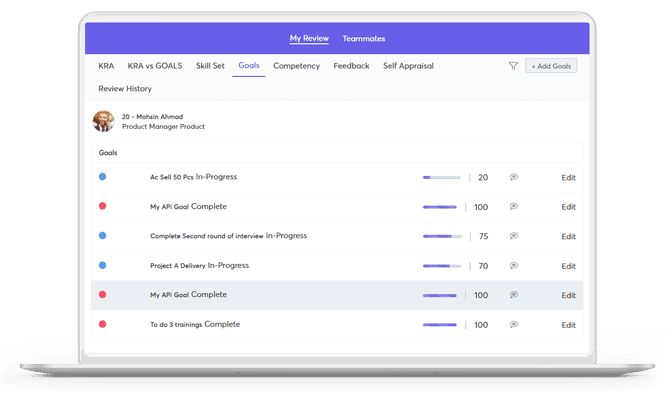Click blue status dot of Complete Second round of interview
Screen dimensions: 672x400
coord(102,235)
